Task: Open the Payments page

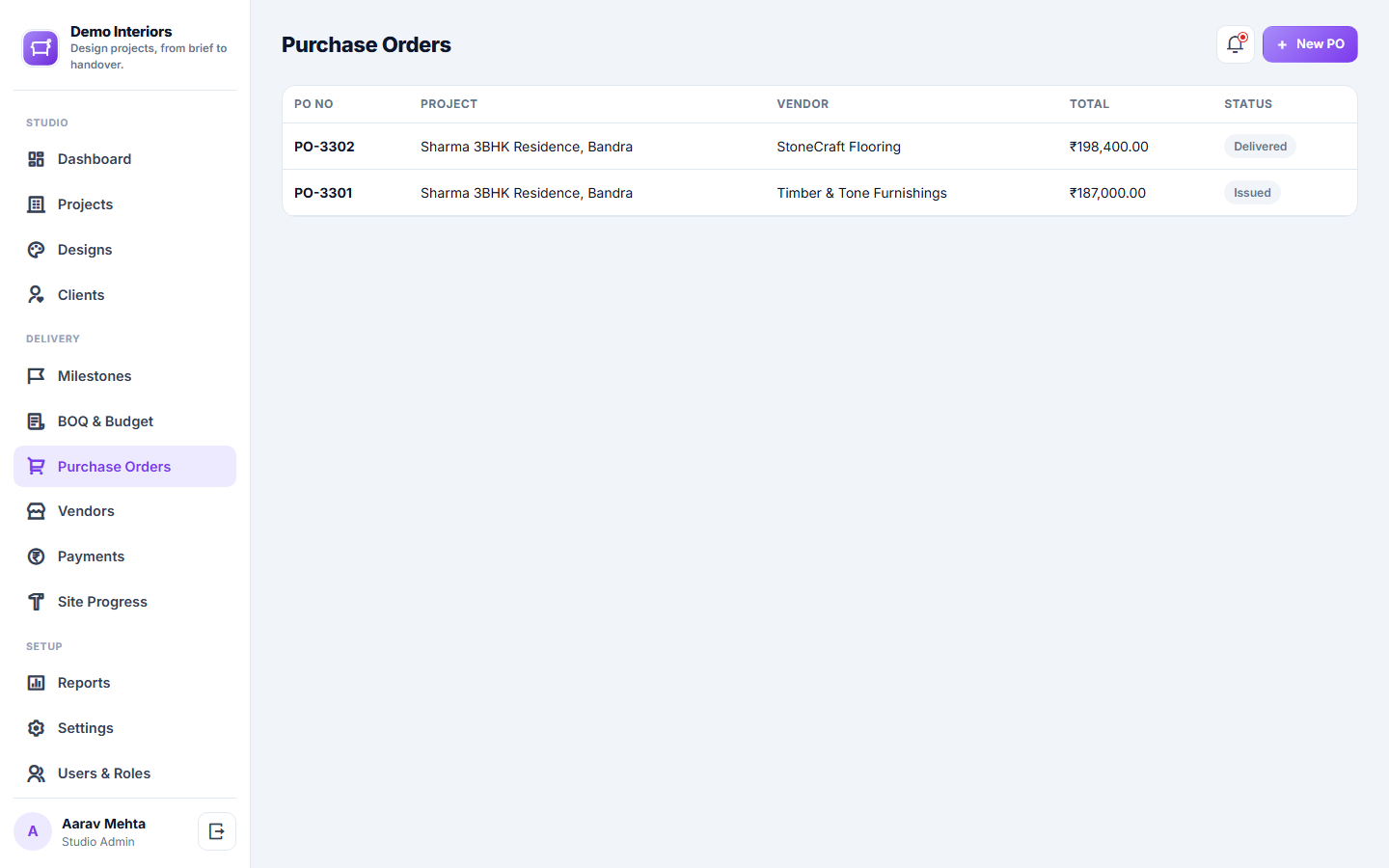Action: click(x=124, y=556)
